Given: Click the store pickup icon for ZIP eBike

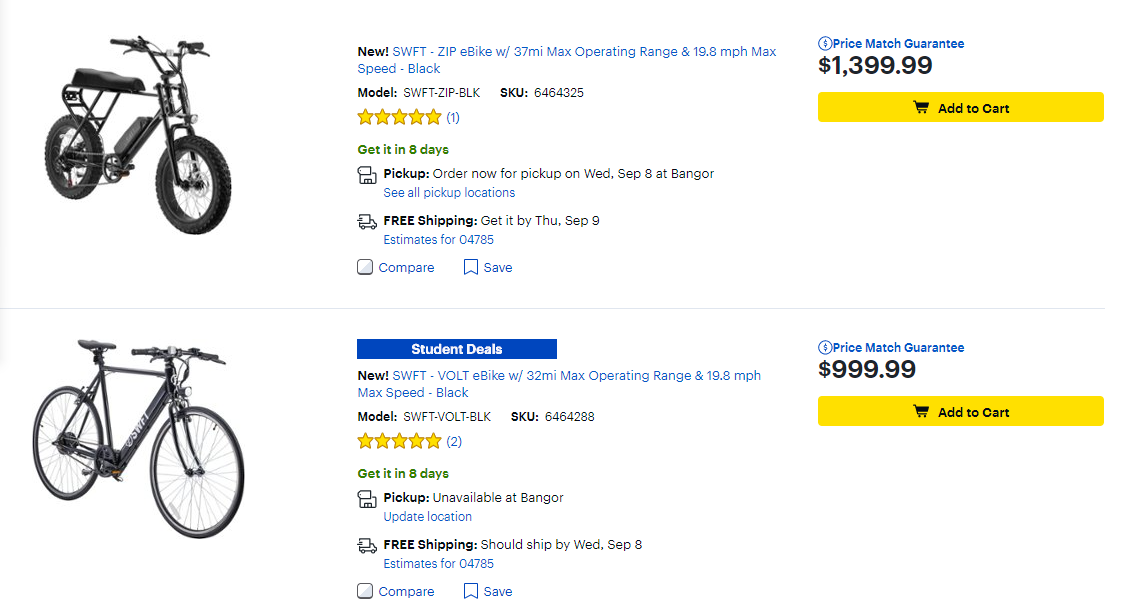Looking at the screenshot, I should [x=367, y=175].
